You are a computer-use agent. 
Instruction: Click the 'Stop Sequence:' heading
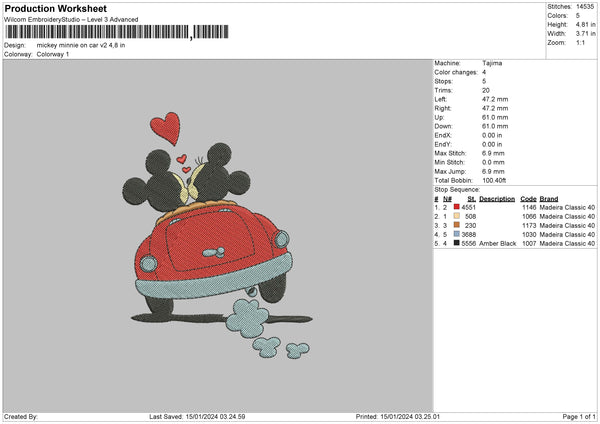(x=457, y=190)
